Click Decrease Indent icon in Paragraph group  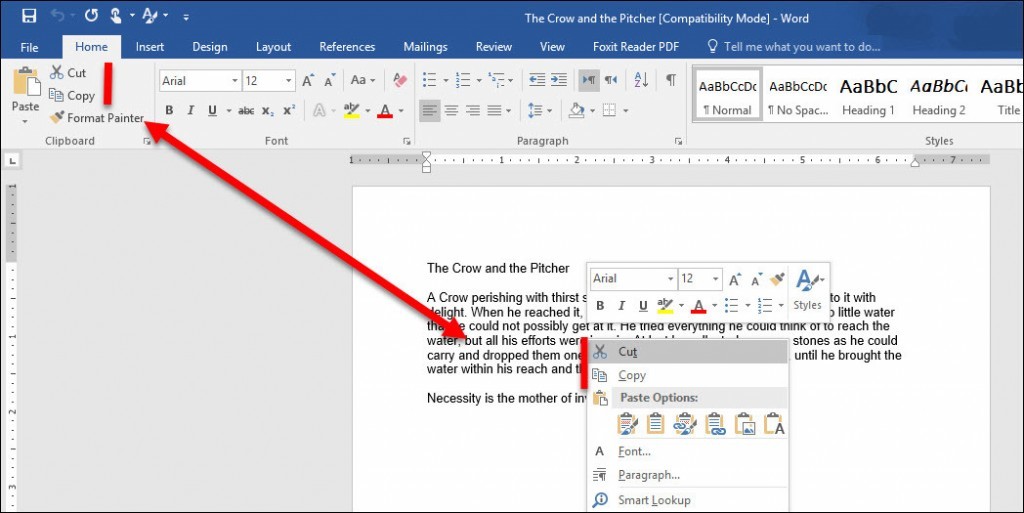[x=537, y=80]
